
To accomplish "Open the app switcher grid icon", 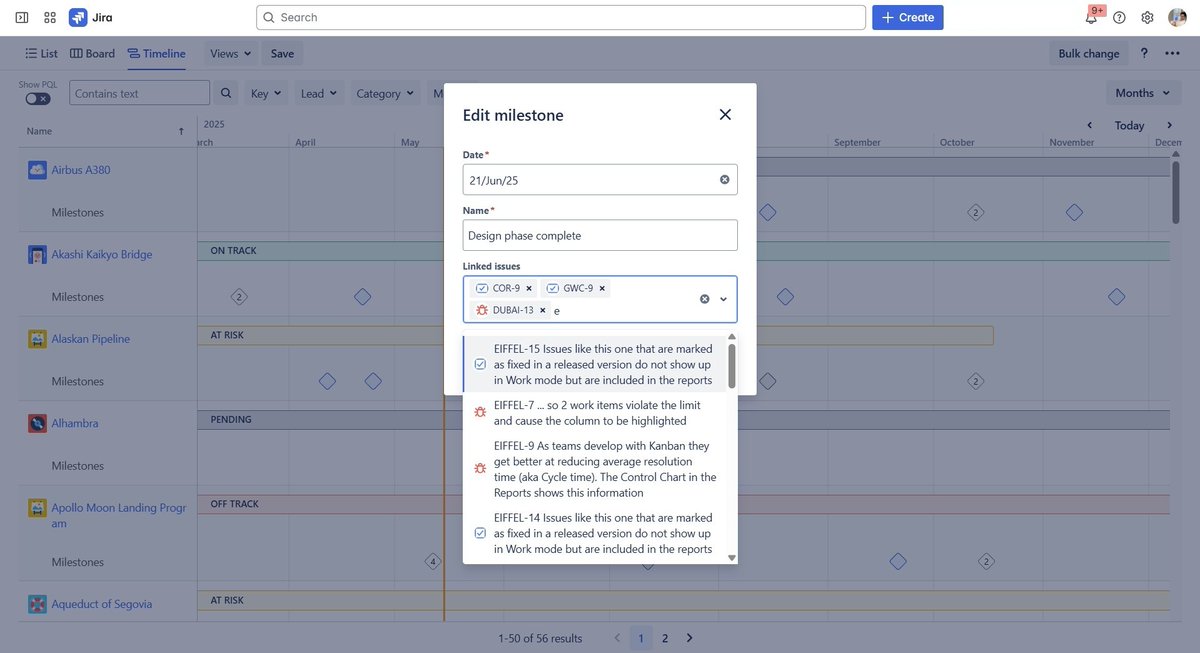I will (x=50, y=17).
